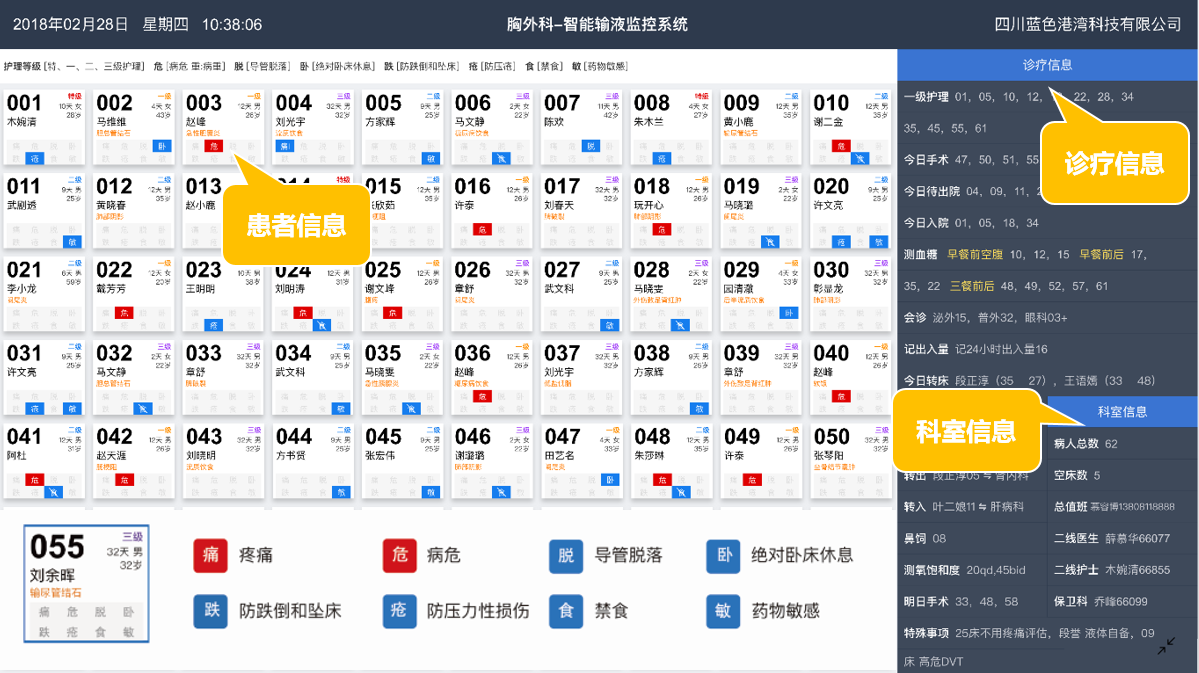1199x673 pixels.
Task: Click the red 危 icon on bed 003 card
Action: 214,146
